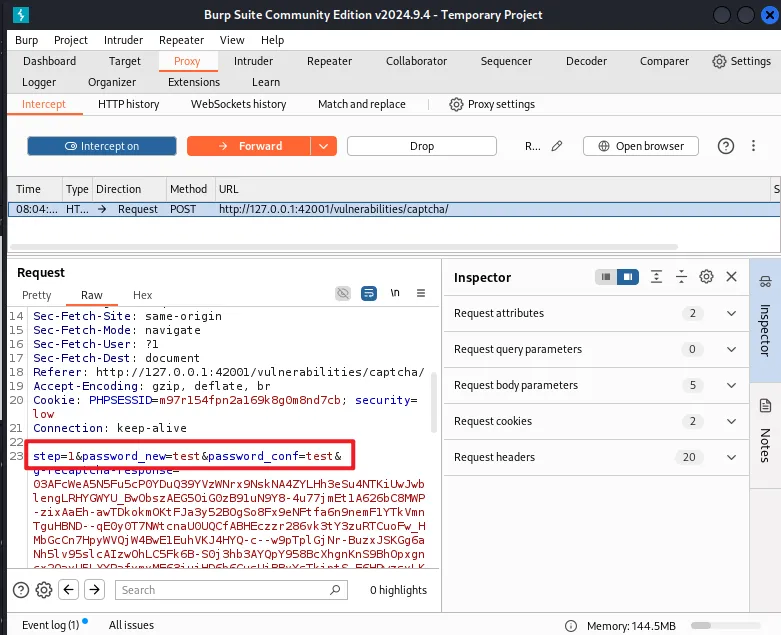Open the three-dot options menu in Intercept
This screenshot has height=635, width=781.
coord(753,145)
